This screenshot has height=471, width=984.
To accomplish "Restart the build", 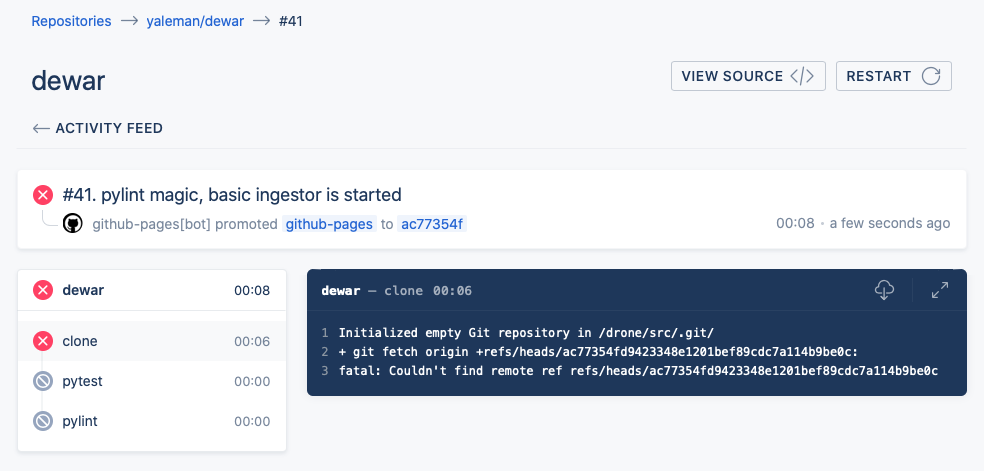I will tap(893, 76).
